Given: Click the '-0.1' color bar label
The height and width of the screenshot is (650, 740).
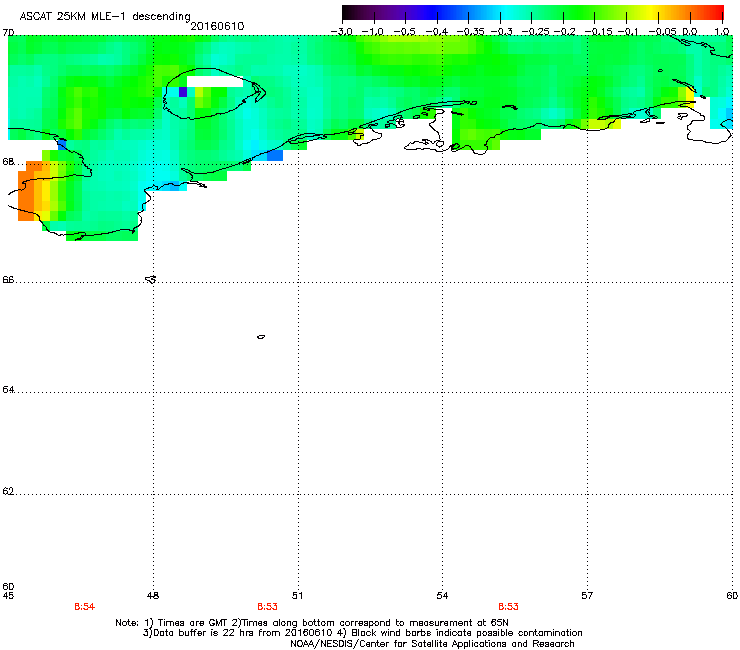Looking at the screenshot, I should coord(628,32).
